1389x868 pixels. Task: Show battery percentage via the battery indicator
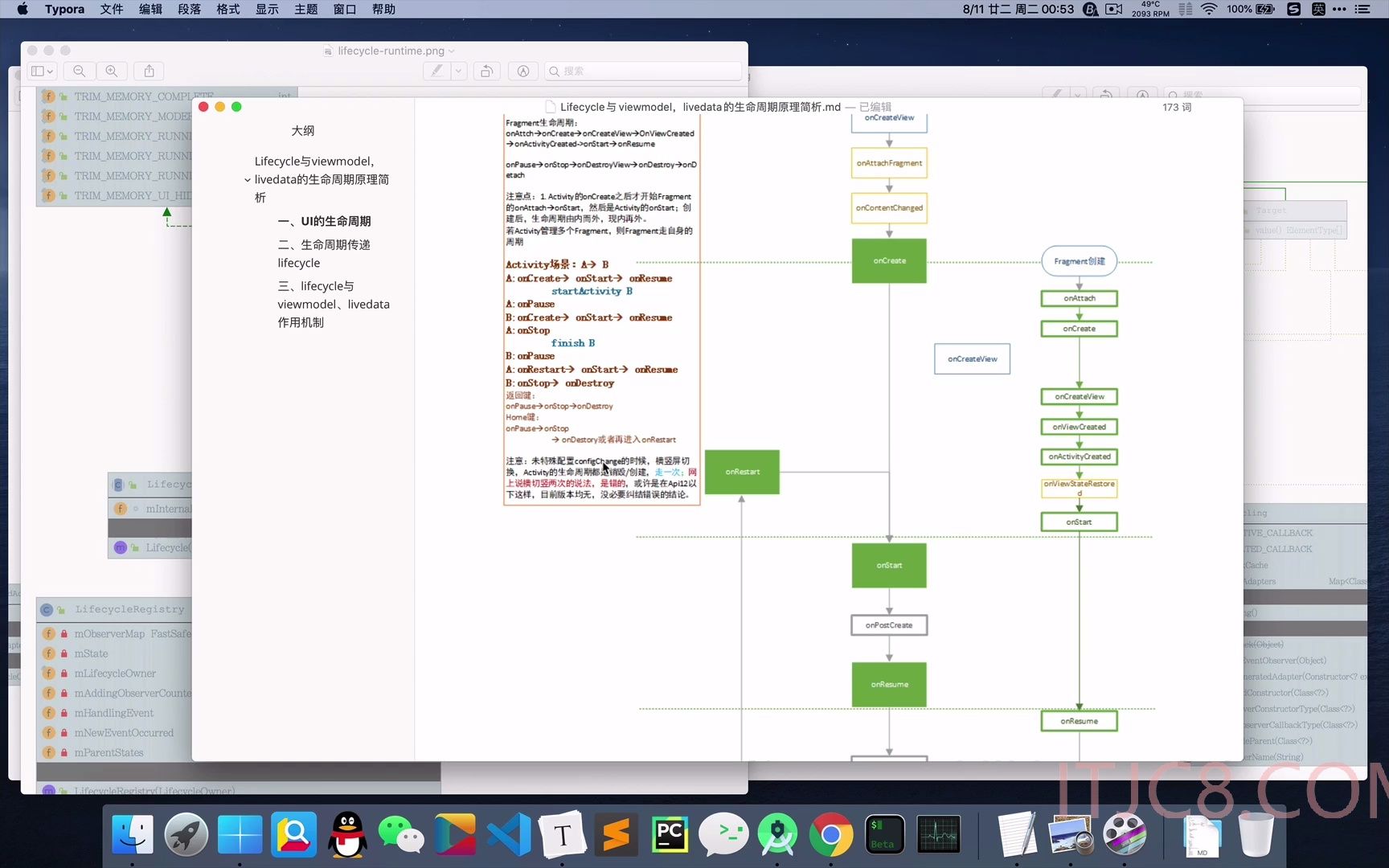(1251, 9)
